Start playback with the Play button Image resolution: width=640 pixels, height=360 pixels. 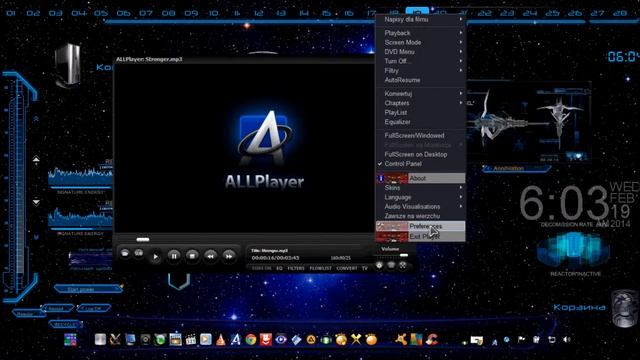point(156,256)
